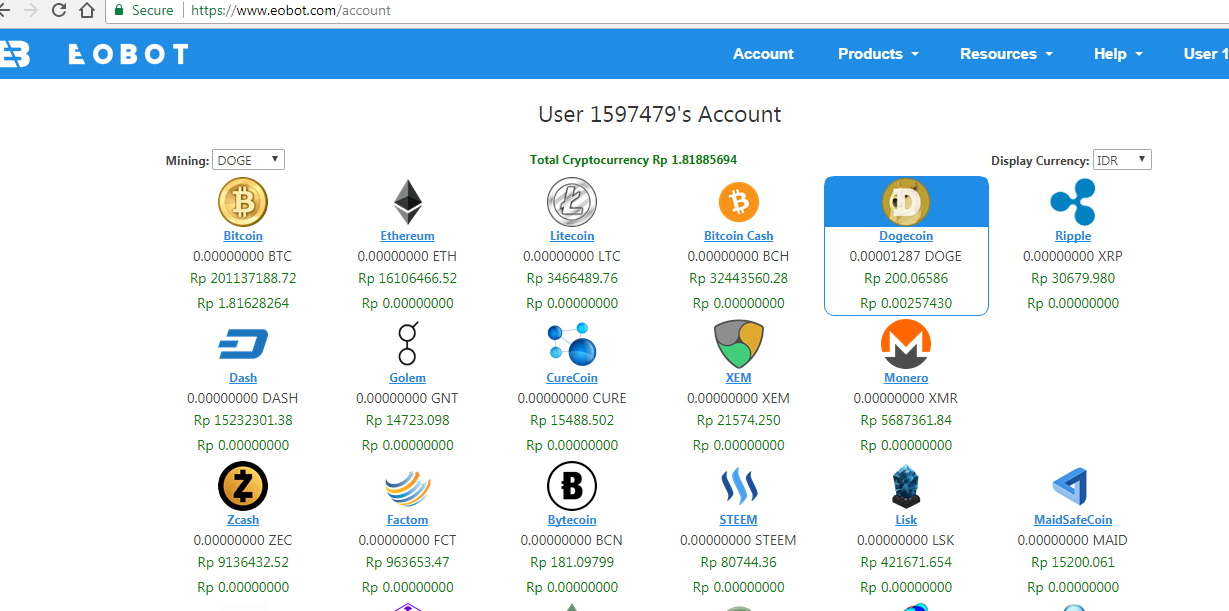Go to browser home page icon
Image resolution: width=1229 pixels, height=611 pixels.
pyautogui.click(x=88, y=11)
